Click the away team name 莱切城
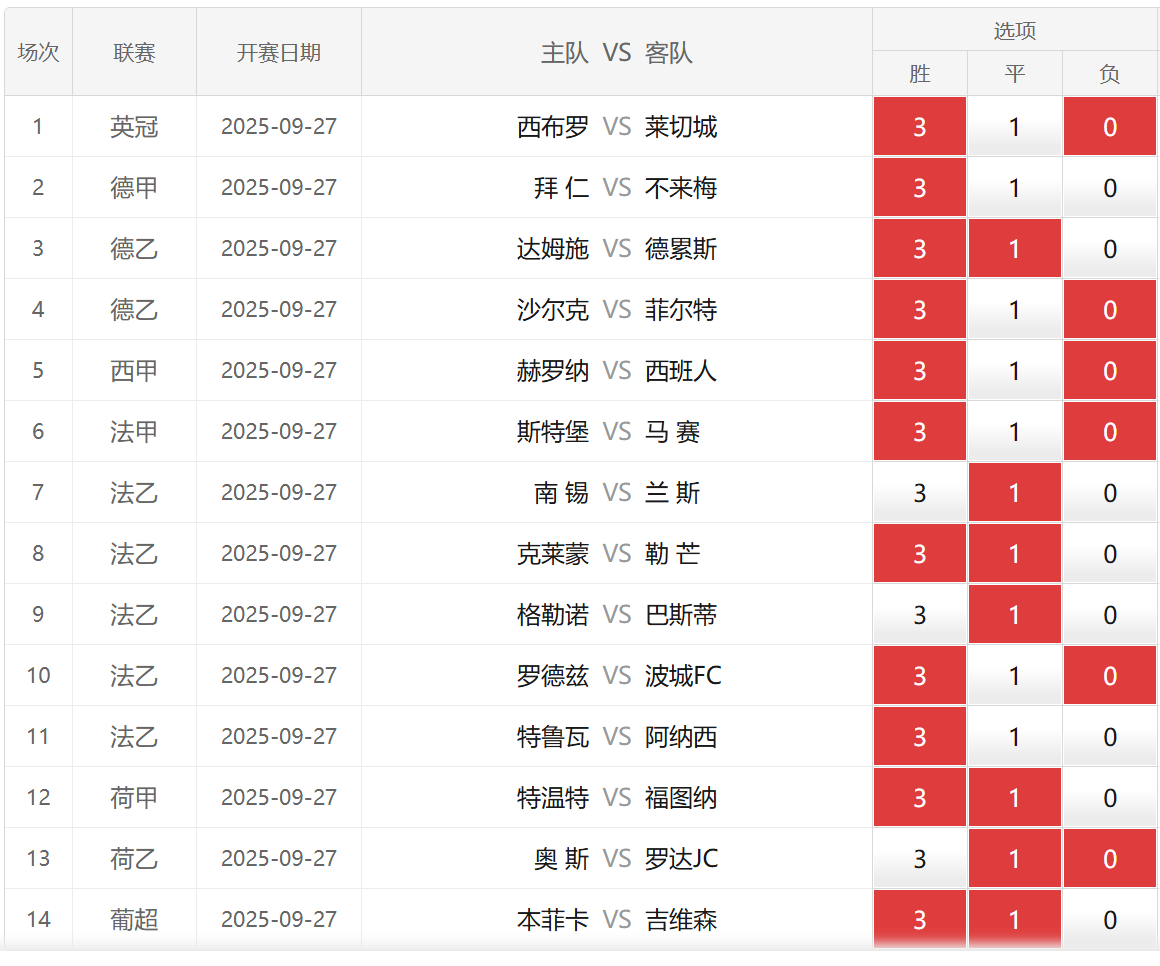This screenshot has height=966, width=1160. coord(681,127)
